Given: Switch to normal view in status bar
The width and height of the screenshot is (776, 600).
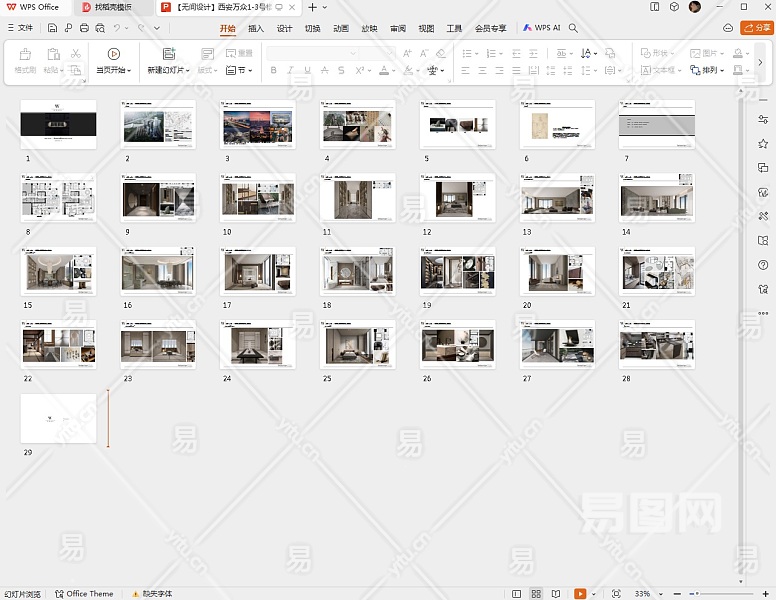Looking at the screenshot, I should [517, 594].
